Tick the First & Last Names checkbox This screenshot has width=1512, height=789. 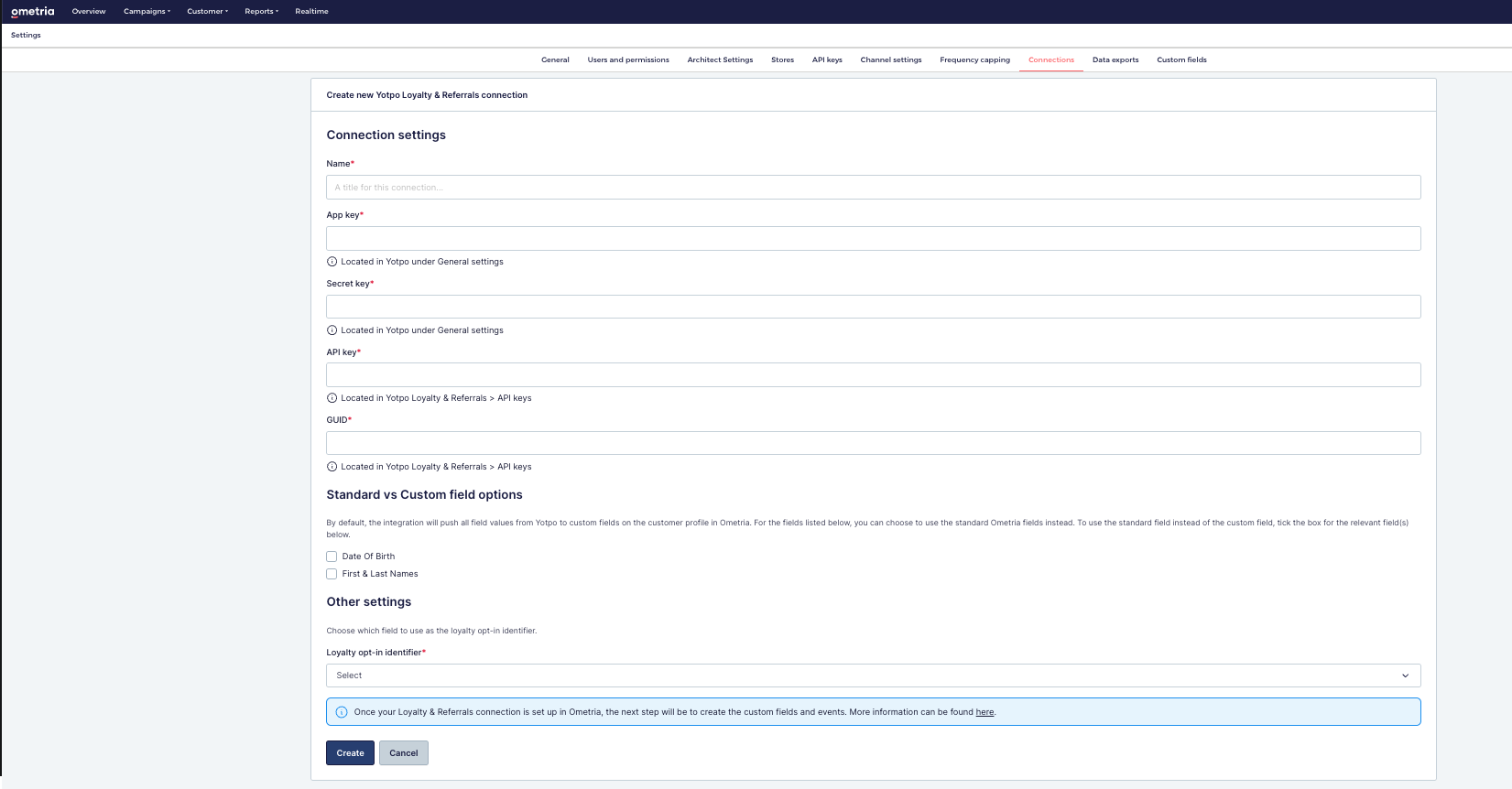click(x=332, y=574)
